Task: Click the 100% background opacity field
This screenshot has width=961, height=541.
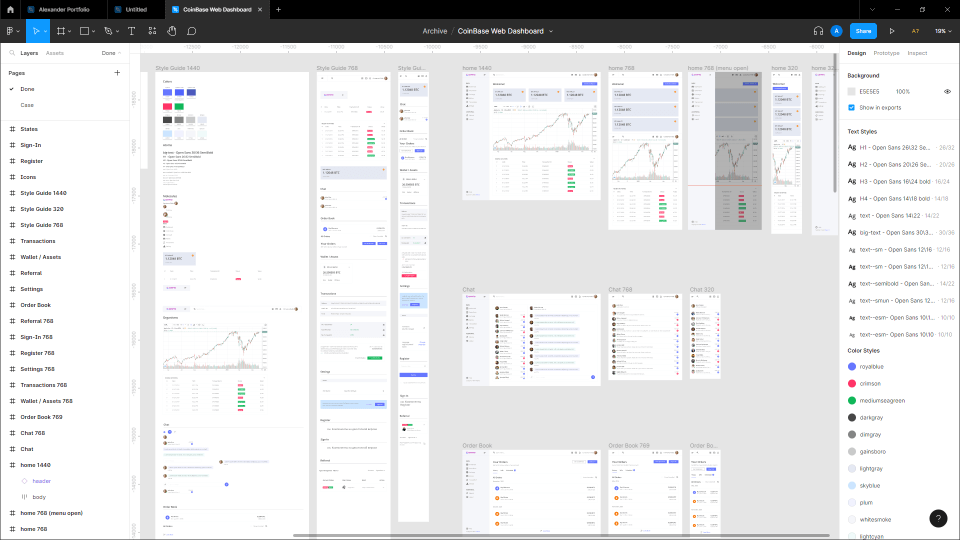Action: click(x=903, y=91)
